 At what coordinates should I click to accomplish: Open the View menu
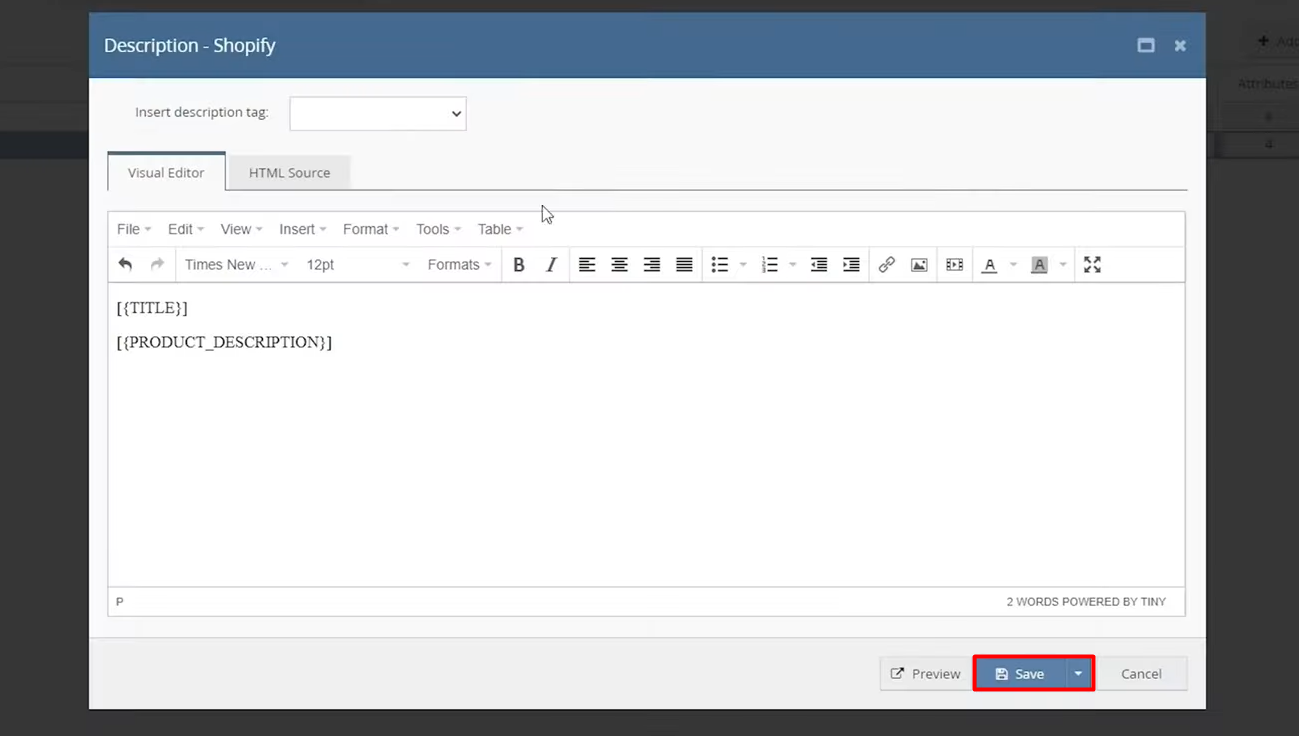[241, 229]
